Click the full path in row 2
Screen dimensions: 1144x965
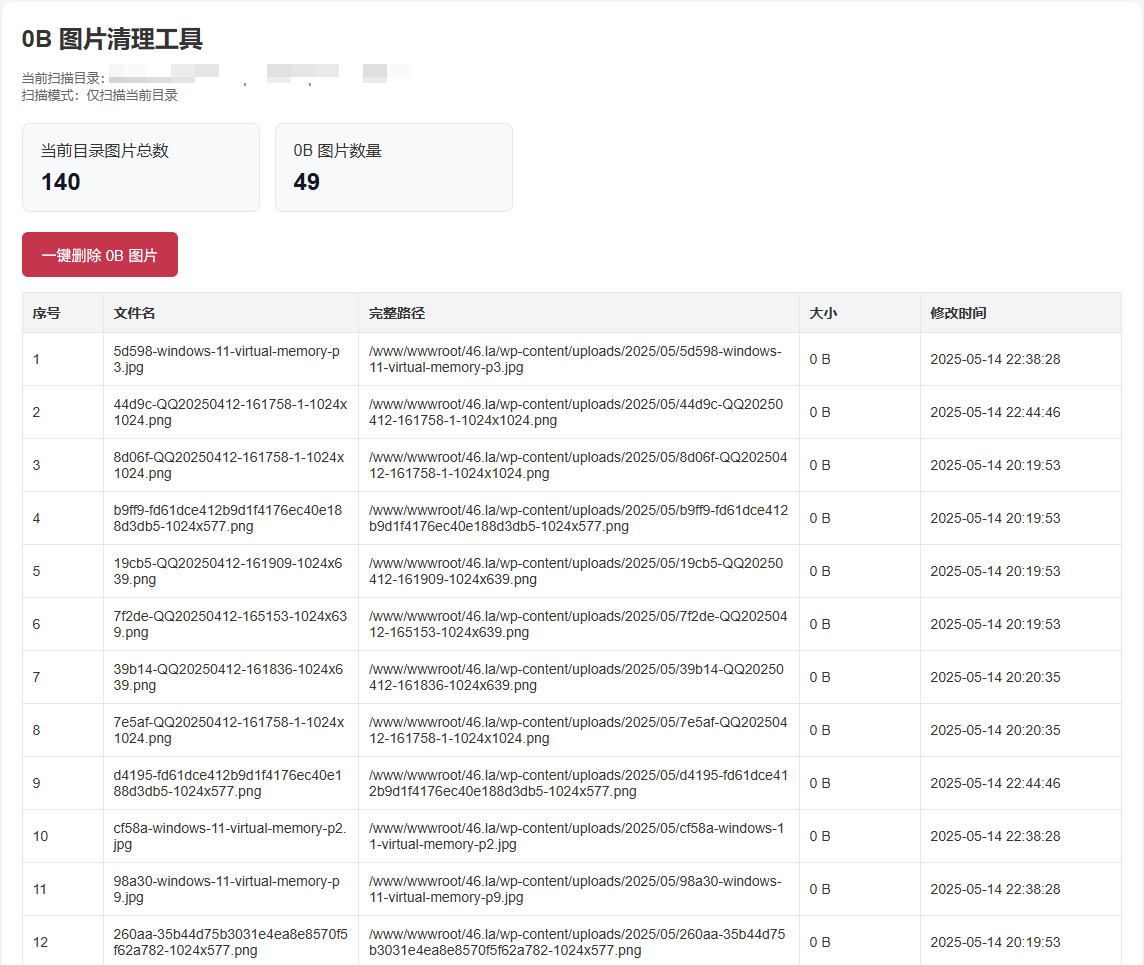click(576, 412)
